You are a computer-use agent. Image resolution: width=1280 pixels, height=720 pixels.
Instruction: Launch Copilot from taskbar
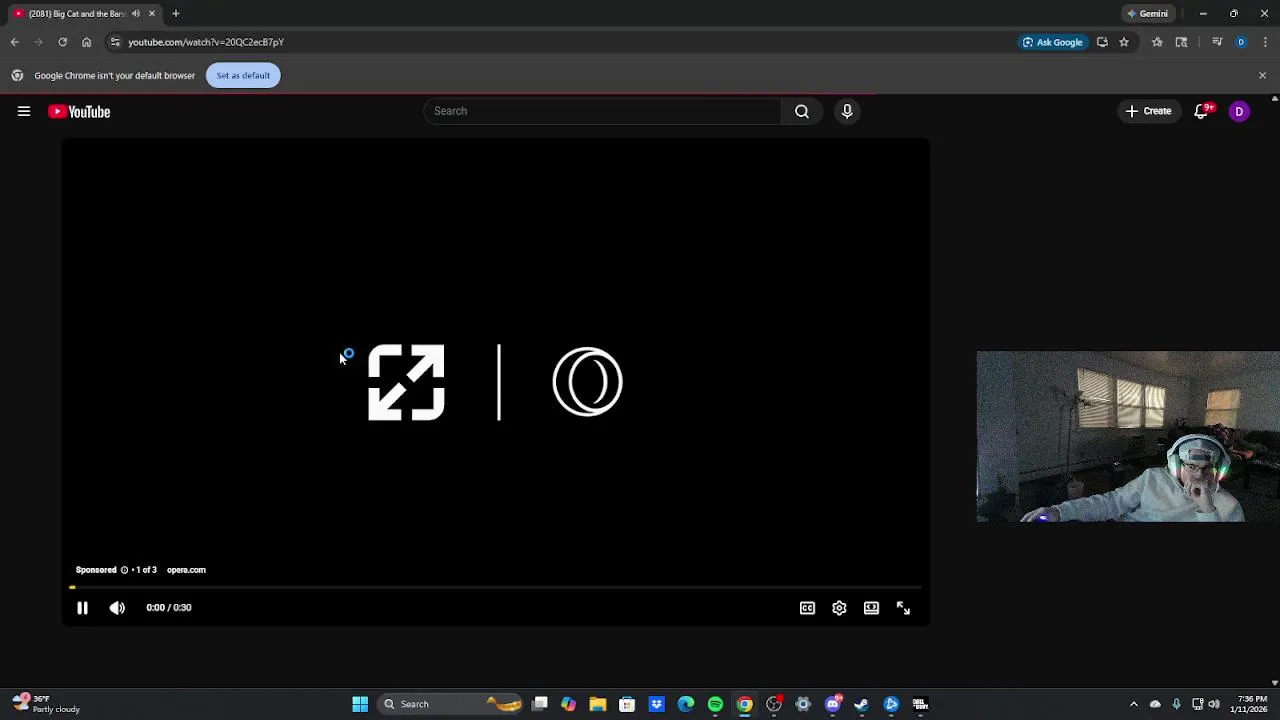(x=568, y=704)
